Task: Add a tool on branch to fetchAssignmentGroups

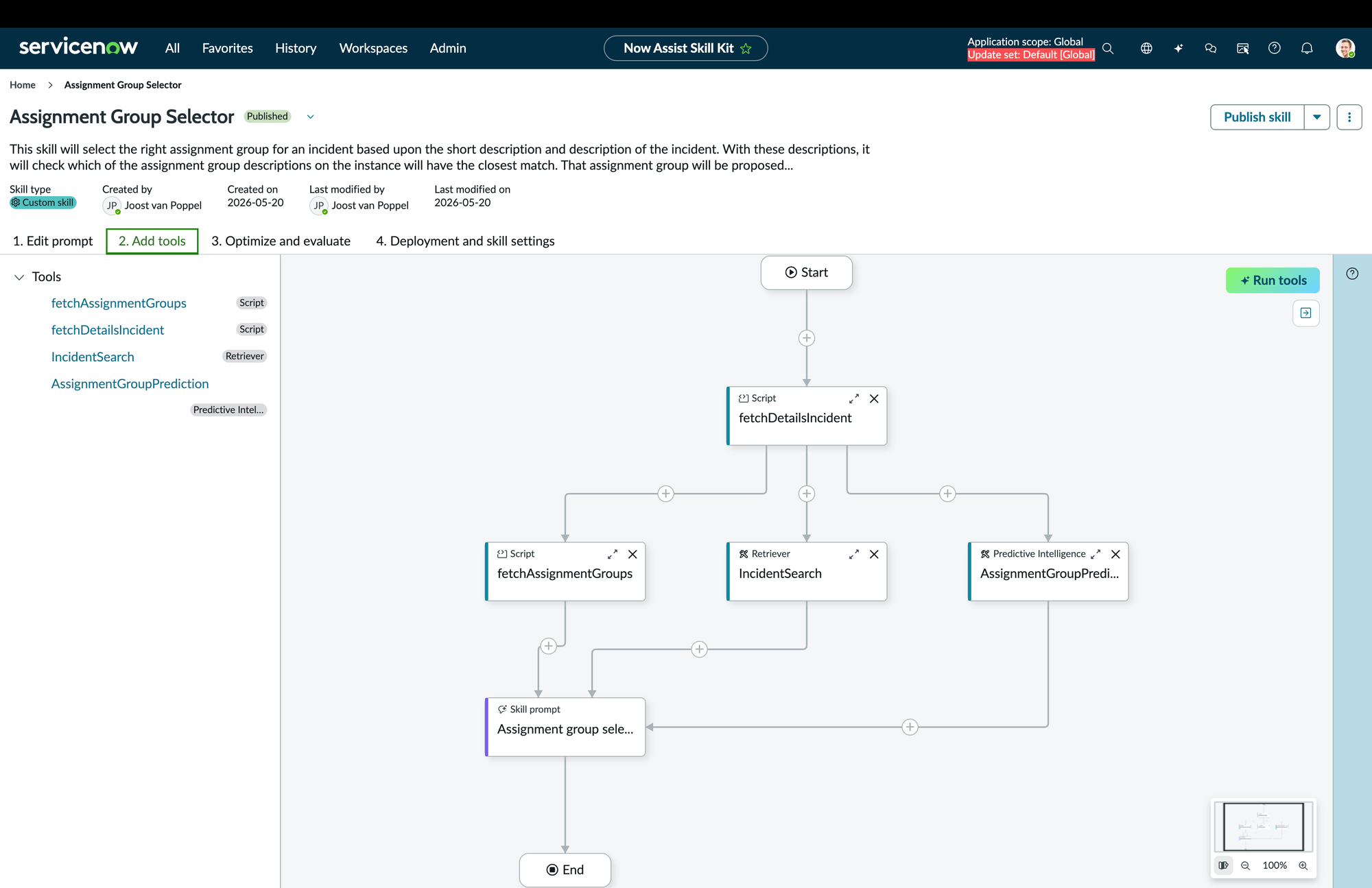Action: 665,494
